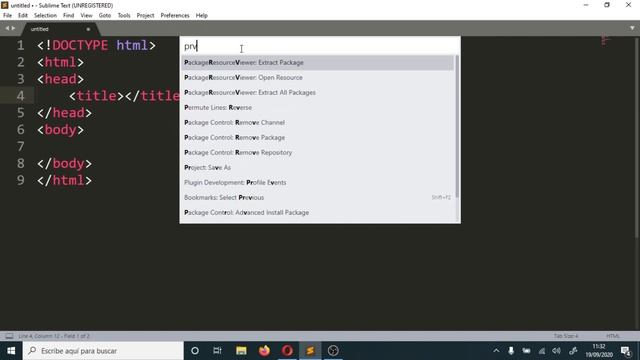Toggle the side bar status icon

click(9, 336)
